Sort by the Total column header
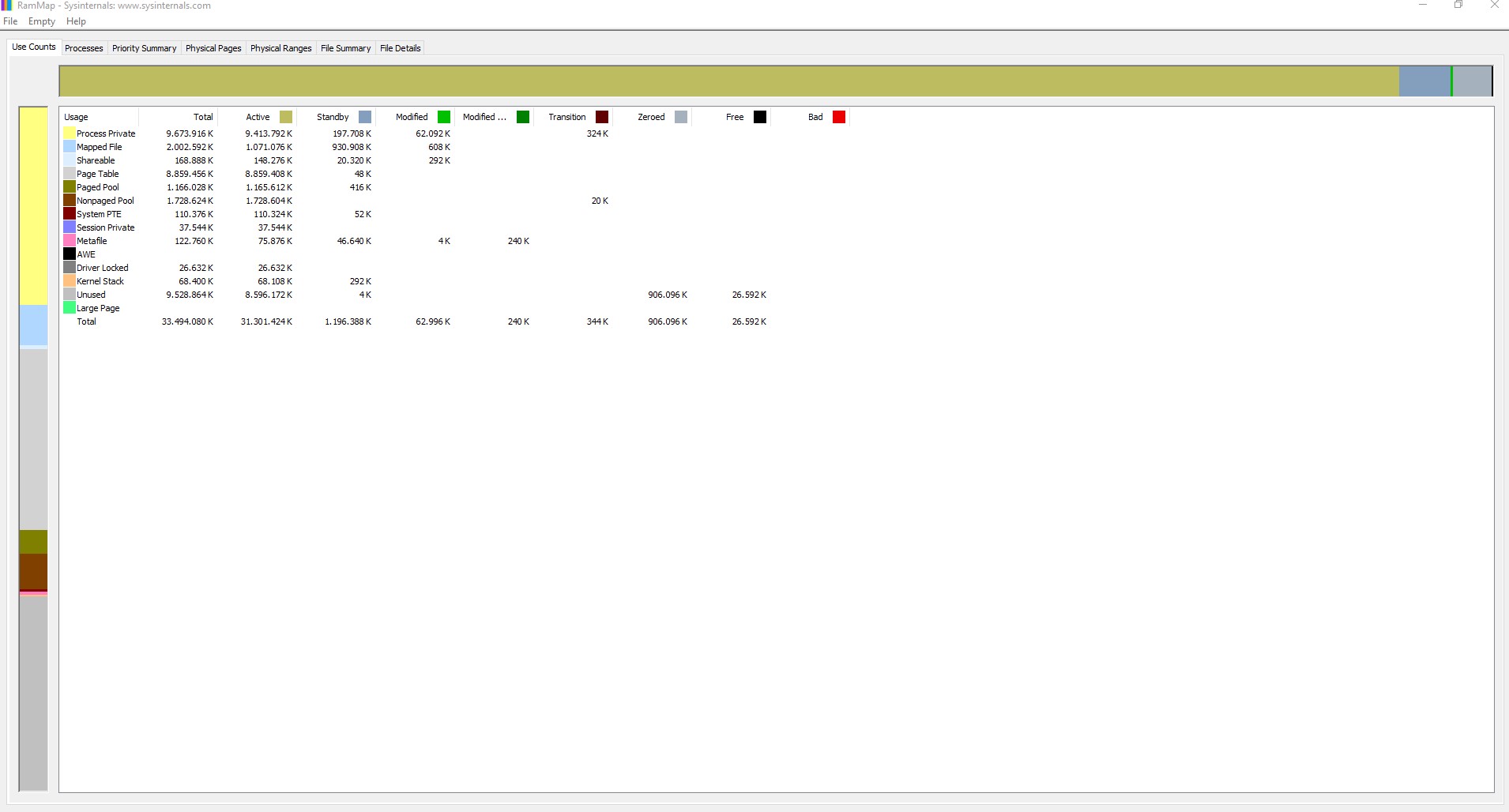The image size is (1509, 812). tap(178, 117)
